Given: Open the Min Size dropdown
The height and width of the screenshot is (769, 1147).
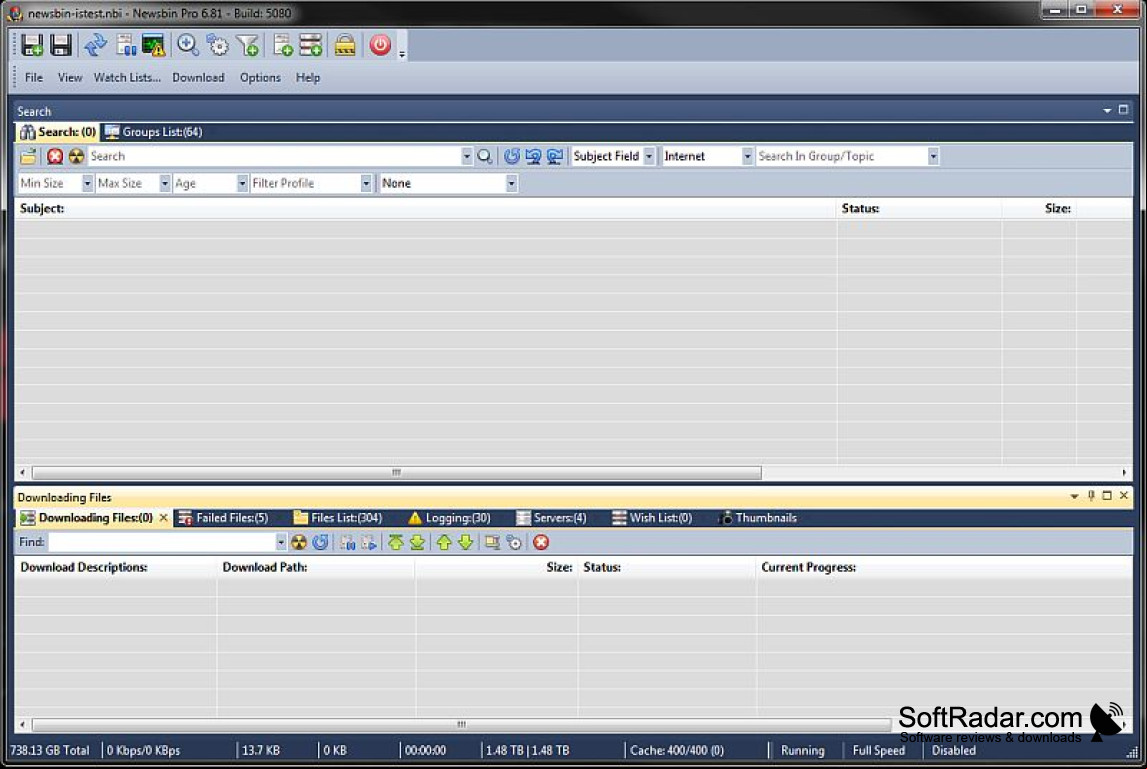Looking at the screenshot, I should pos(87,183).
